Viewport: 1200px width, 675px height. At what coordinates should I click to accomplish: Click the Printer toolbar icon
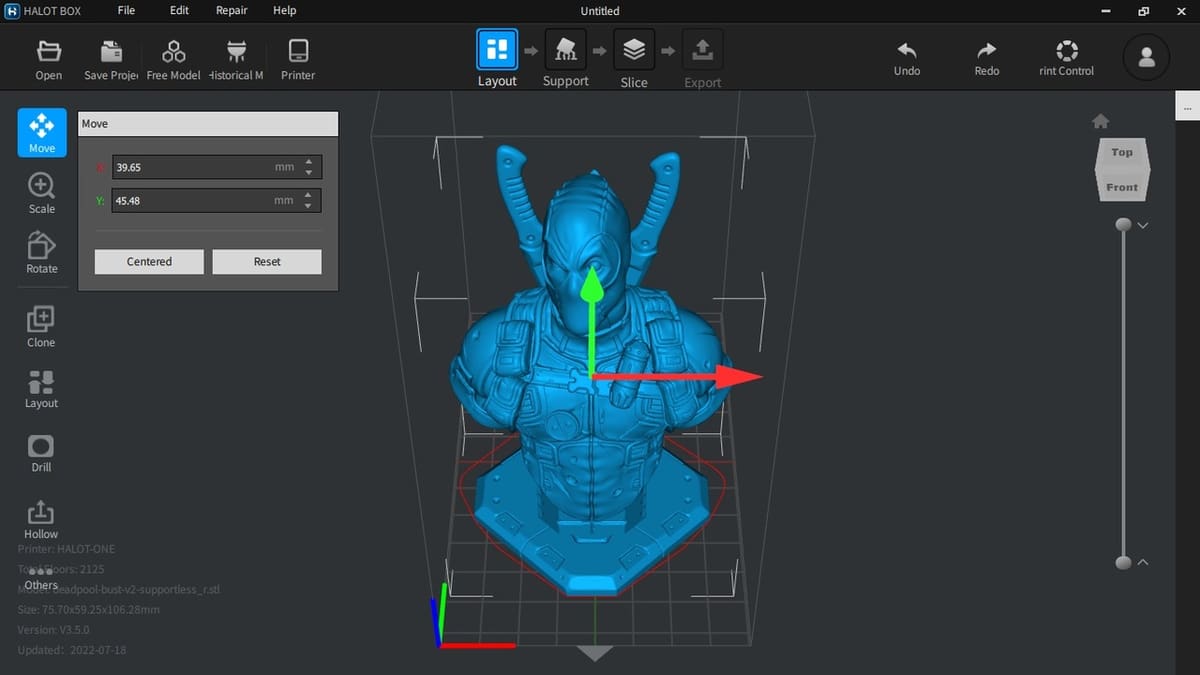pyautogui.click(x=298, y=60)
